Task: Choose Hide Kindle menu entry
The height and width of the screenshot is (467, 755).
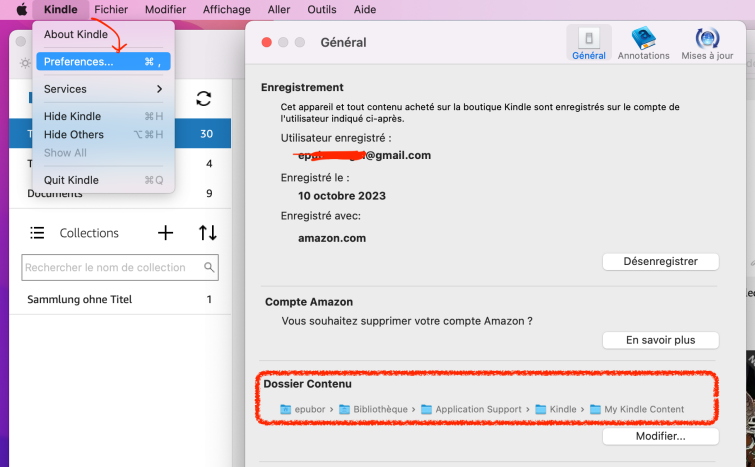Action: pos(103,116)
